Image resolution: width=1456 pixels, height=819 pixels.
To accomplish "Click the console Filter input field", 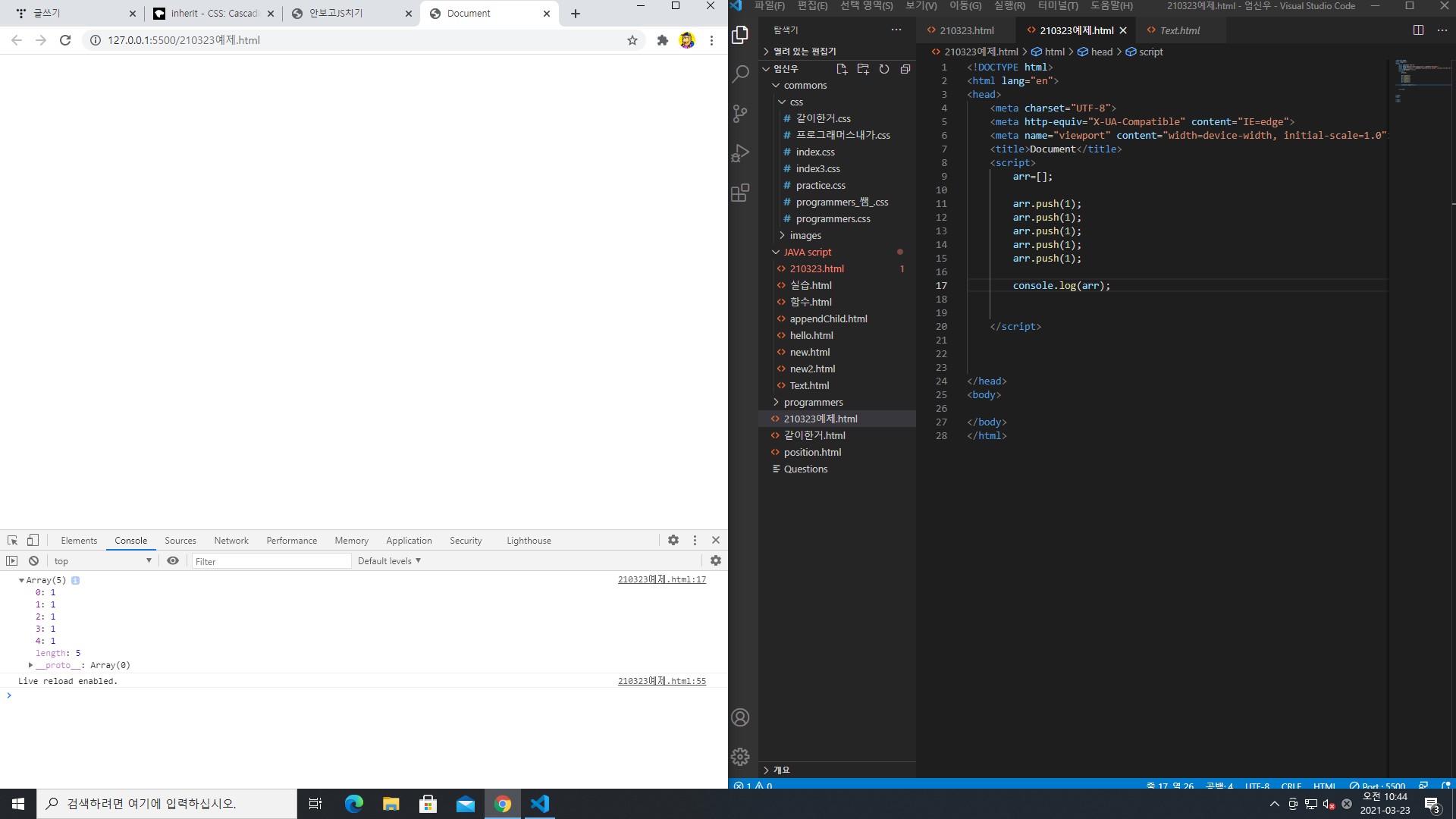I will (x=271, y=561).
